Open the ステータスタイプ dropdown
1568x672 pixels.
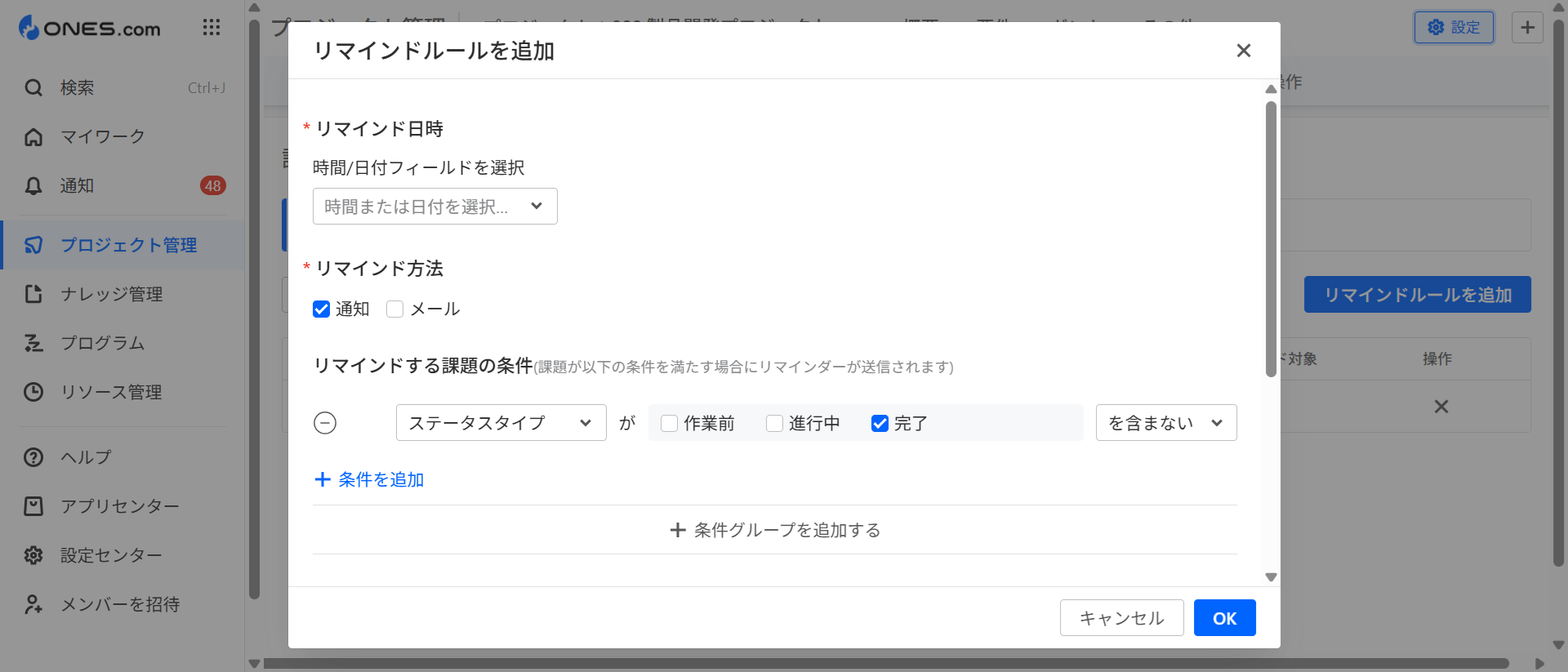(501, 423)
